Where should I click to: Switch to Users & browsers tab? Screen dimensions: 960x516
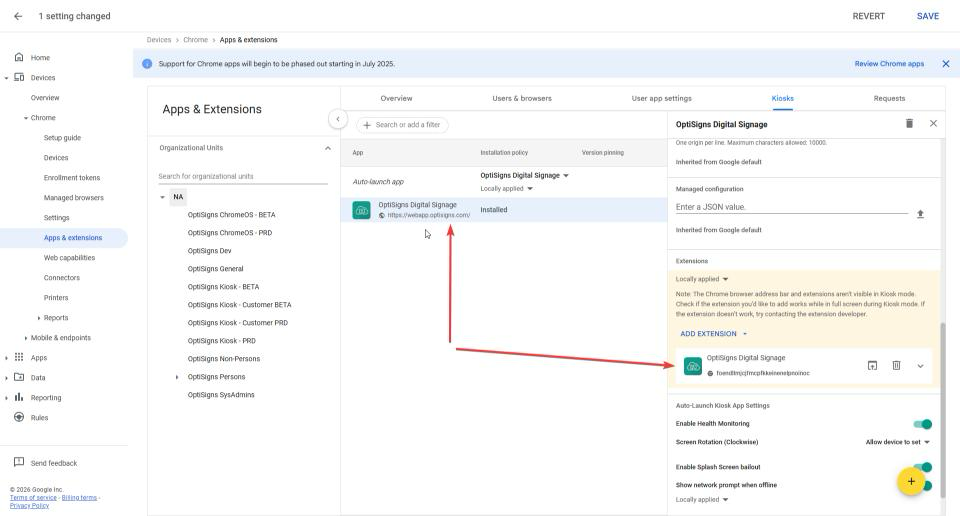pos(522,98)
